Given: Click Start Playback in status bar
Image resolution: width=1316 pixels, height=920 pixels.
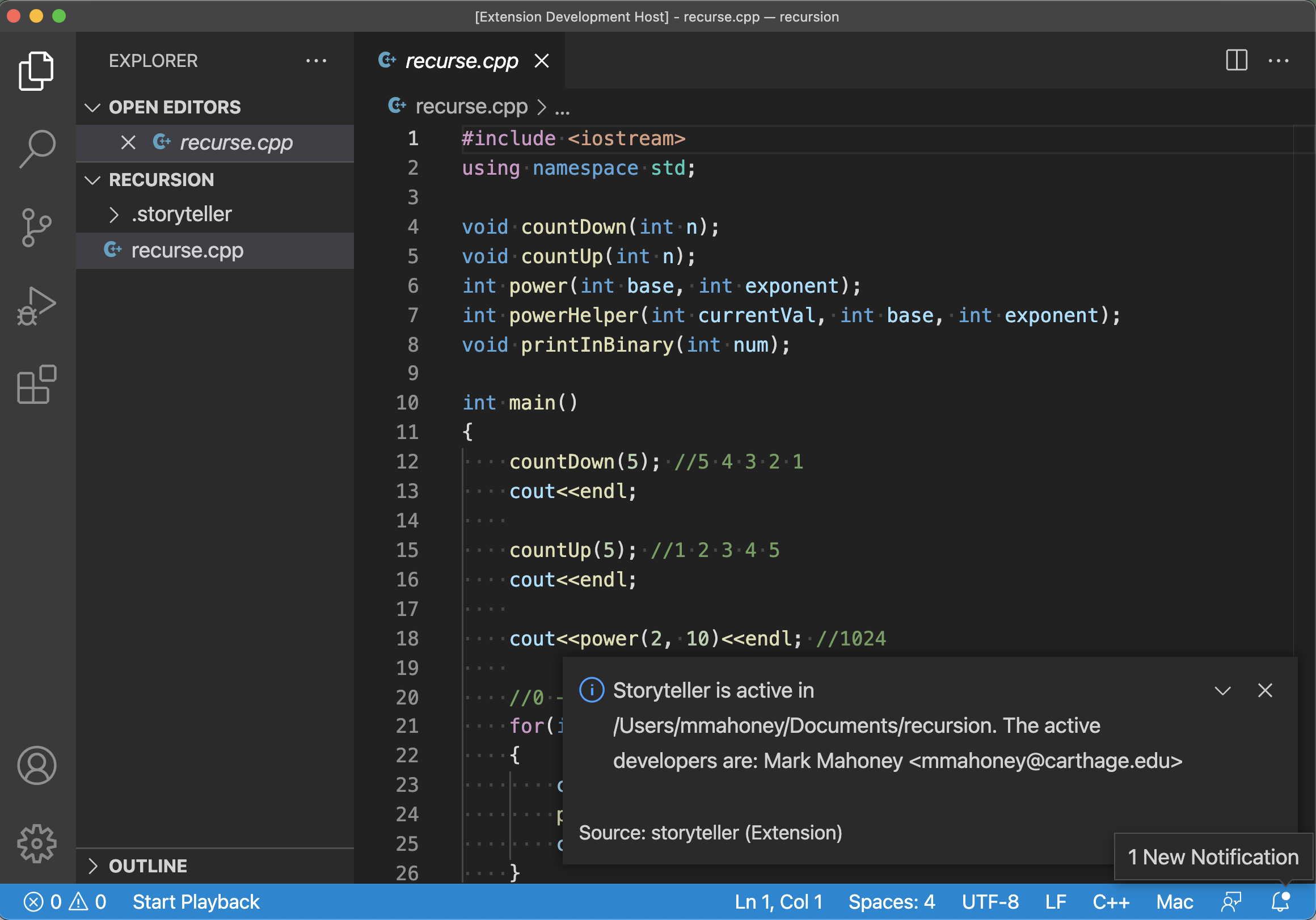Looking at the screenshot, I should 196,902.
